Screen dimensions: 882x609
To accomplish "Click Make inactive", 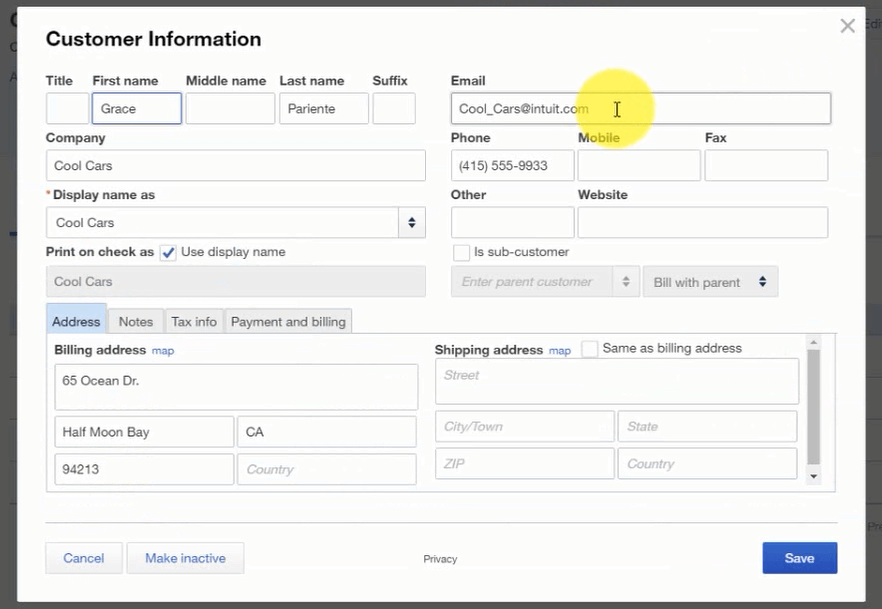I will point(185,557).
